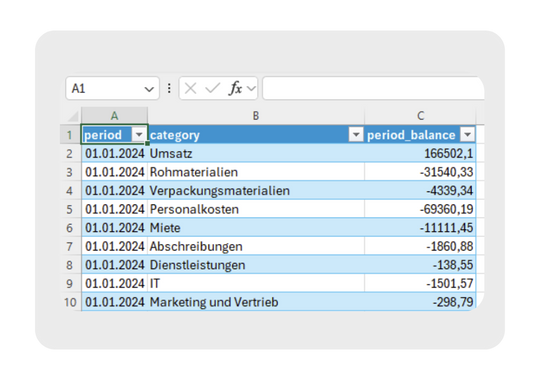This screenshot has width=540, height=380.
Task: Select the cell 'Dienstleistungen'
Action: 256,265
